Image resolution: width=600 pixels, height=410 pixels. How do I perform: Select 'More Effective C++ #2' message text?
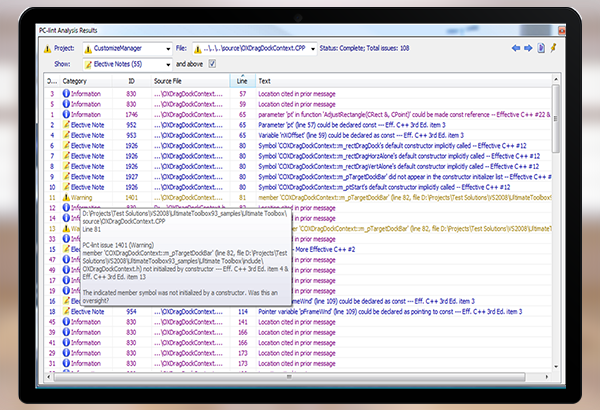(325, 249)
